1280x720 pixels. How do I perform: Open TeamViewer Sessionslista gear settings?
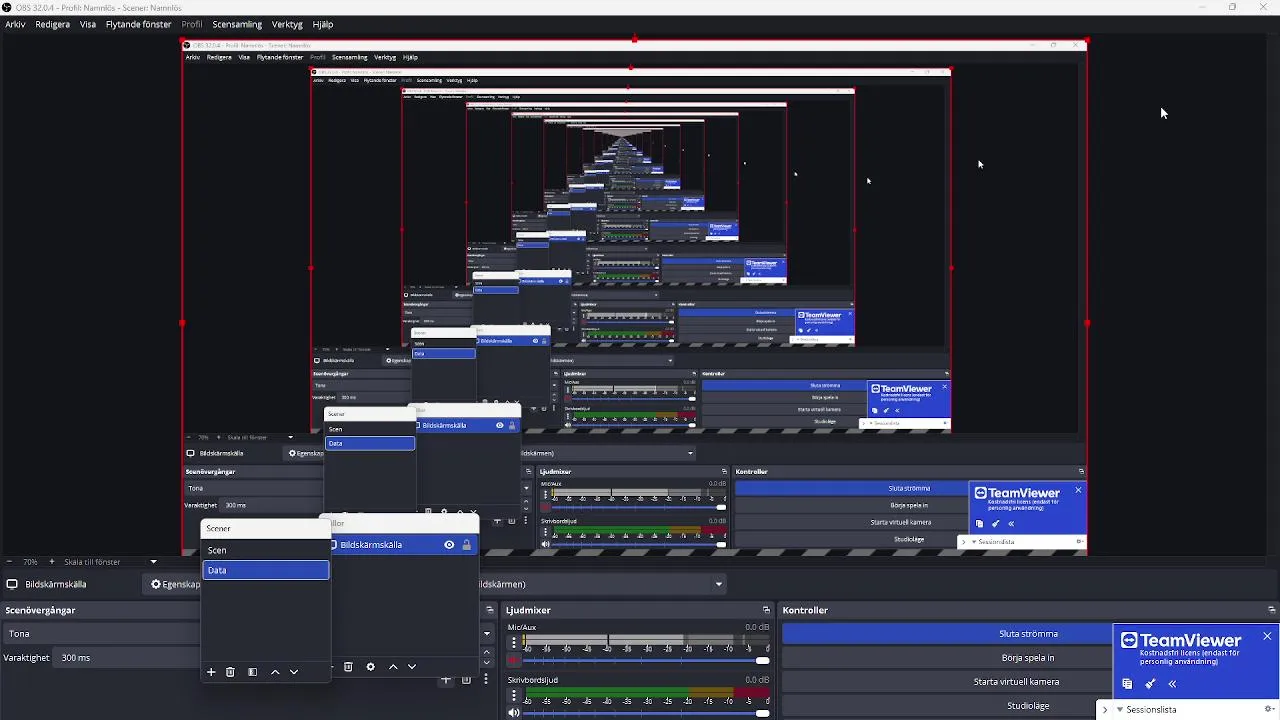[1269, 709]
